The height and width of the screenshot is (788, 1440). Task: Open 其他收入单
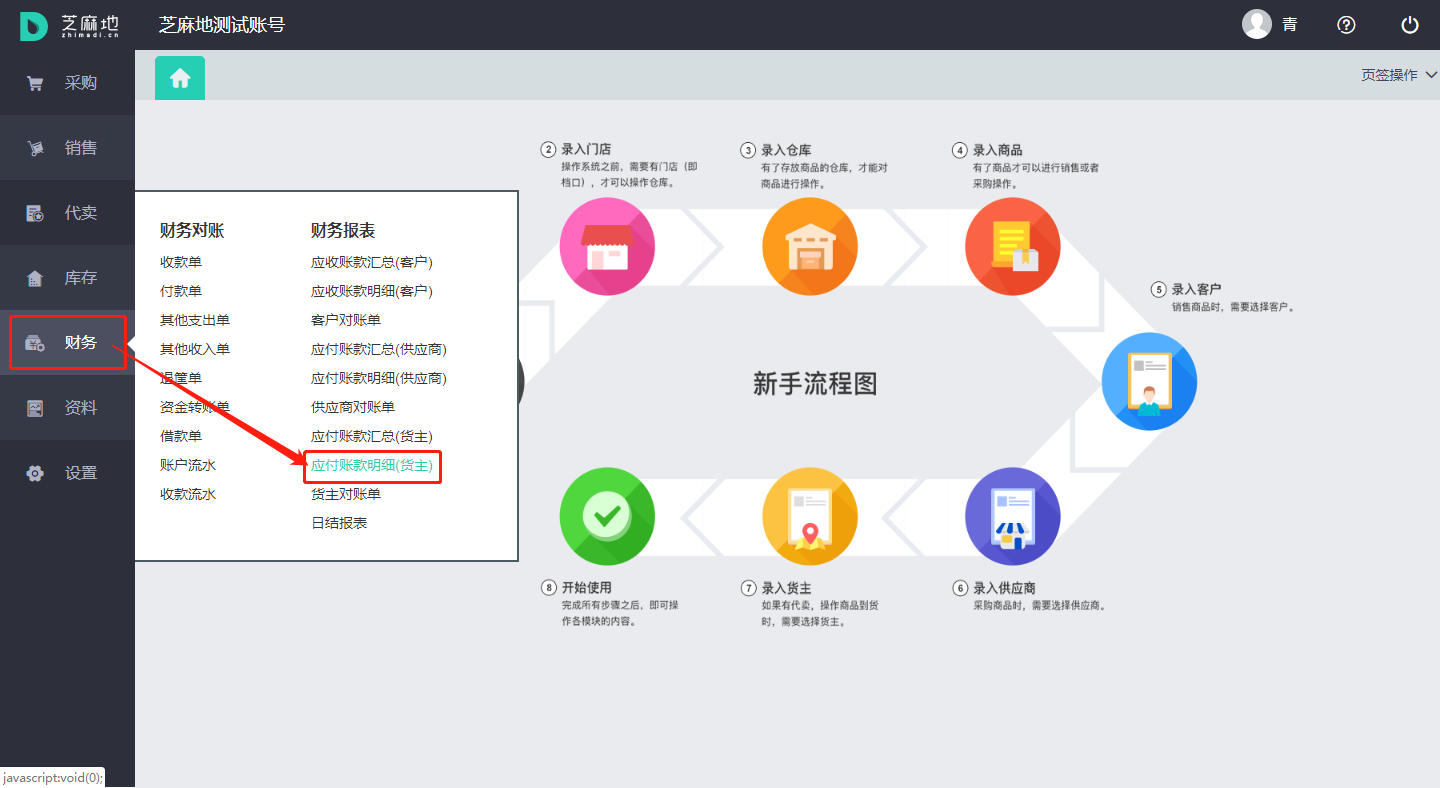[195, 349]
